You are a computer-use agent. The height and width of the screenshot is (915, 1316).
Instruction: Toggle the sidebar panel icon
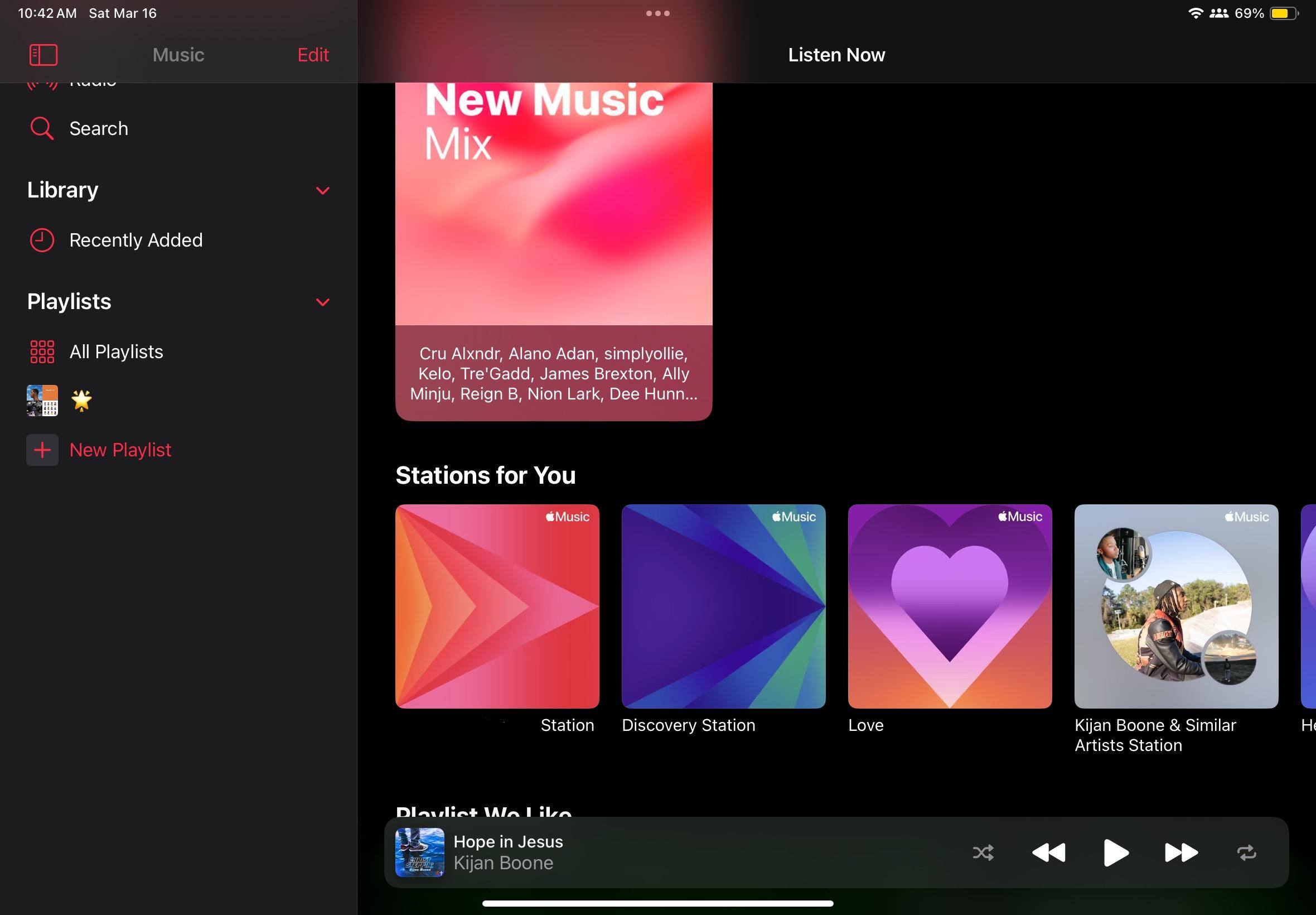(43, 55)
